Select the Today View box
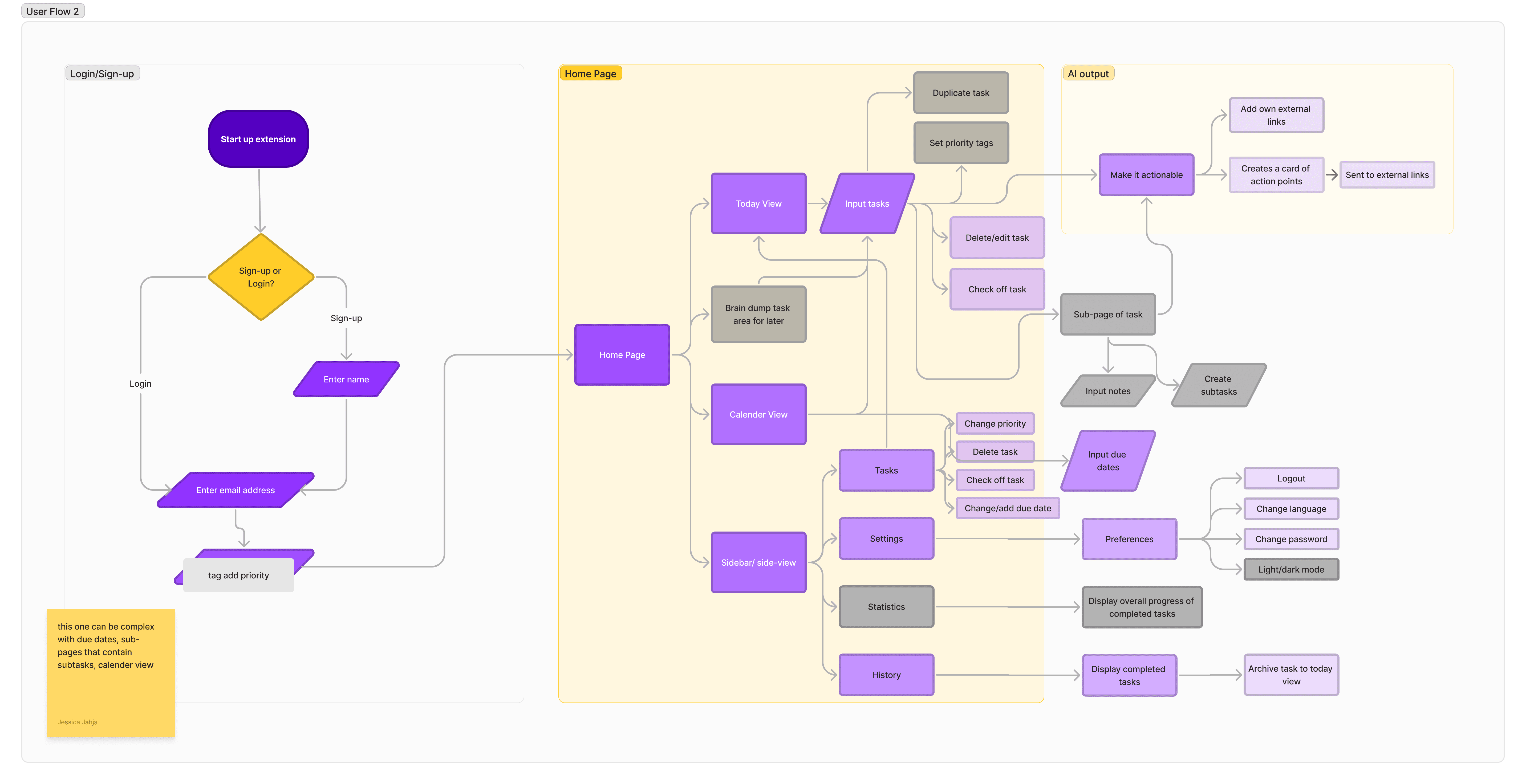The height and width of the screenshot is (784, 1526). (758, 203)
